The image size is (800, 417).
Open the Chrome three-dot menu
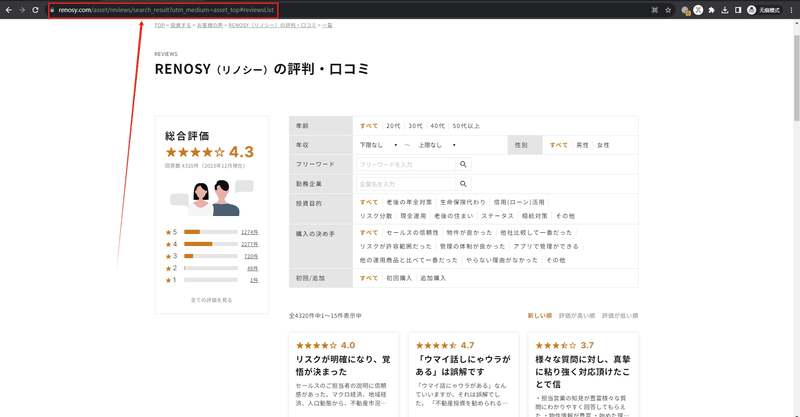pyautogui.click(x=791, y=10)
